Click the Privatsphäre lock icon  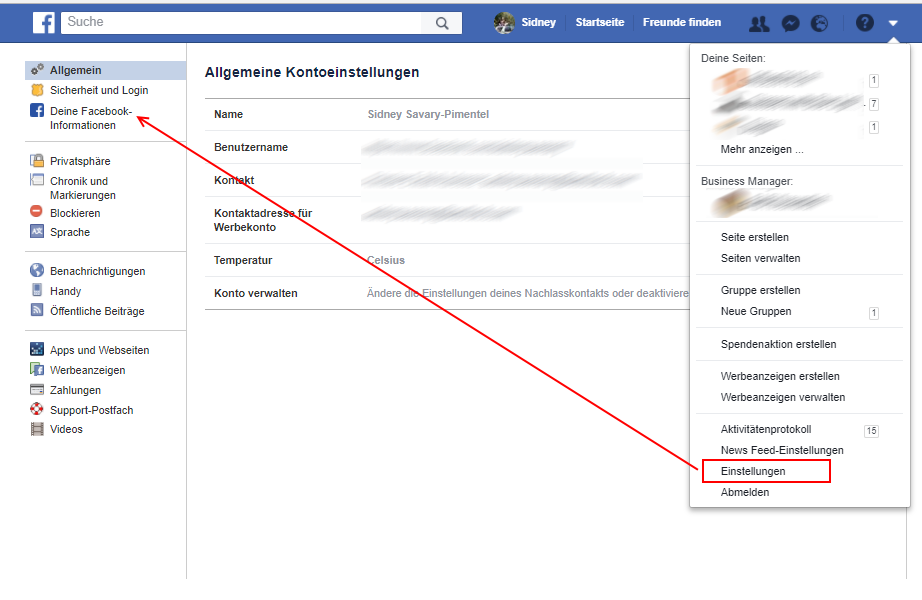(37, 161)
